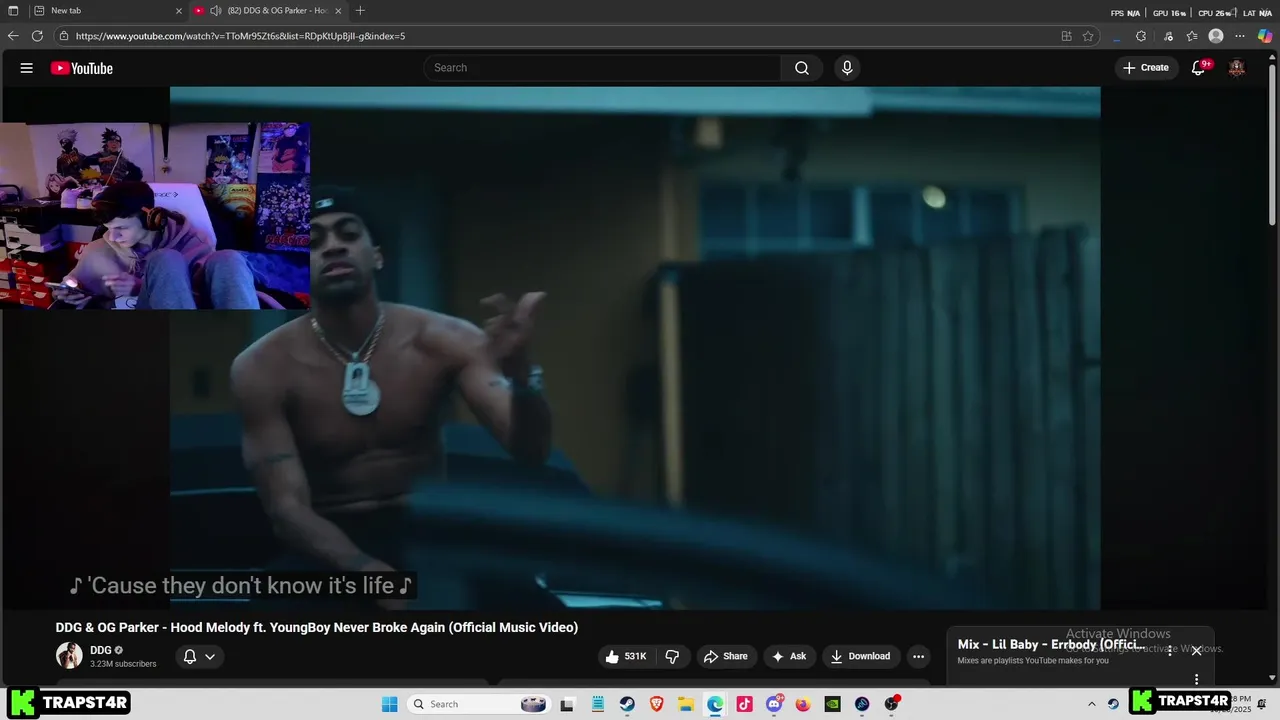Open File Explorer from the taskbar

click(686, 704)
